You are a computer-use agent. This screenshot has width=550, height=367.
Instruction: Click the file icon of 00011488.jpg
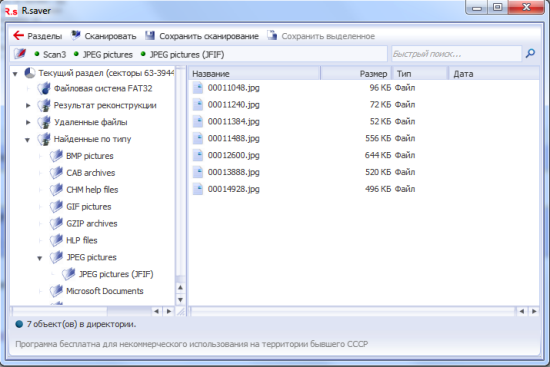point(198,138)
